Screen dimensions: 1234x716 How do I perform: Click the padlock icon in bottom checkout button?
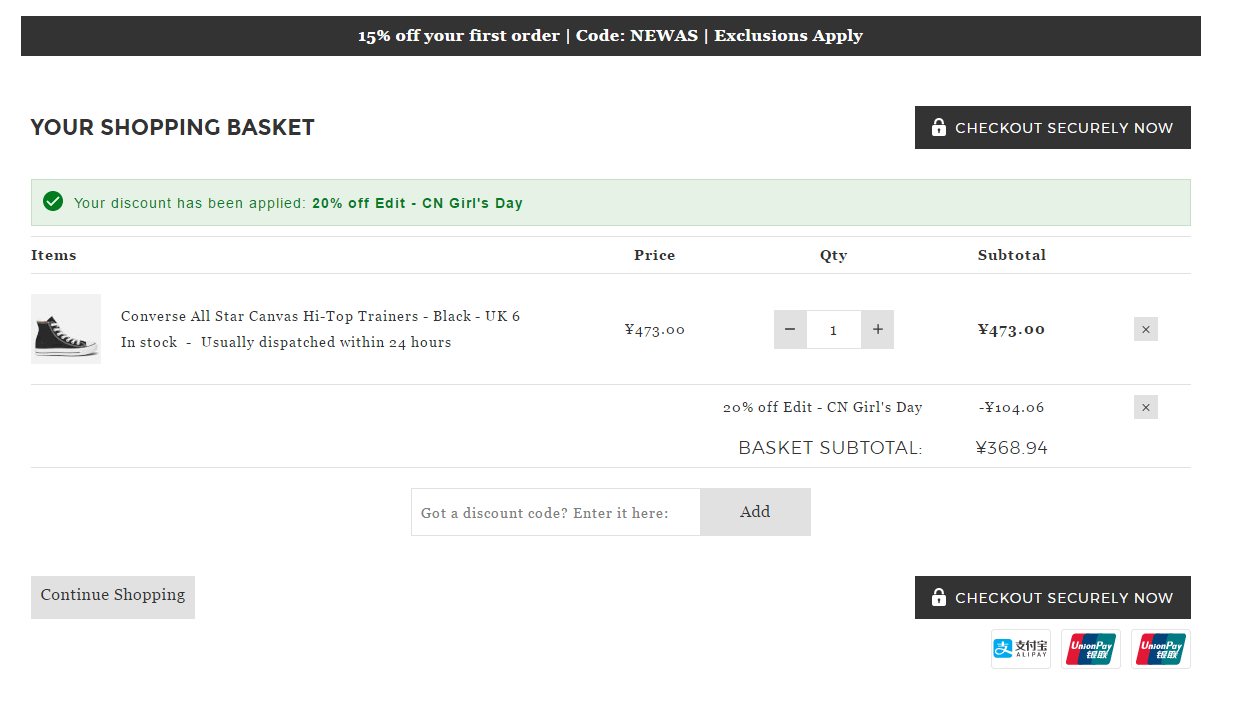[x=938, y=597]
